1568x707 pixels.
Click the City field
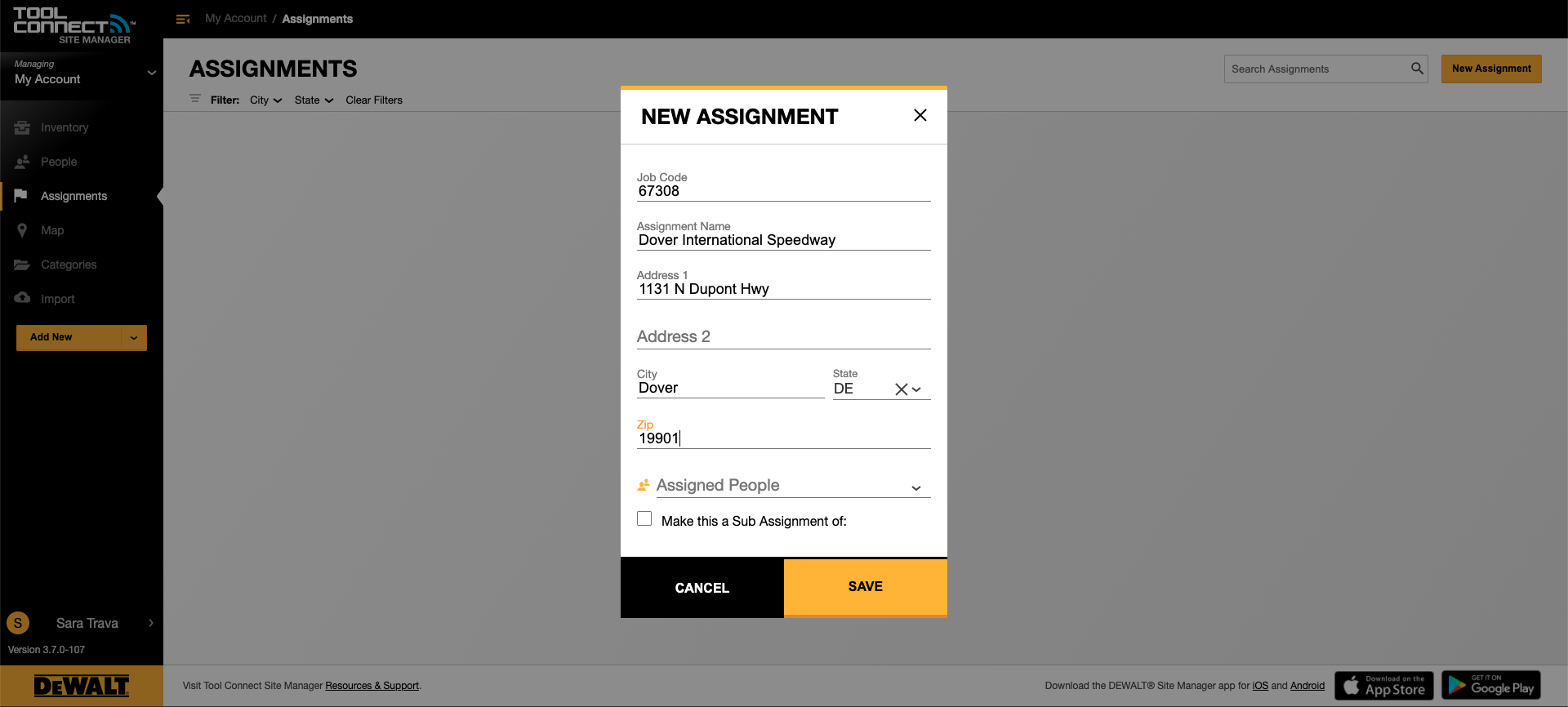(x=731, y=388)
